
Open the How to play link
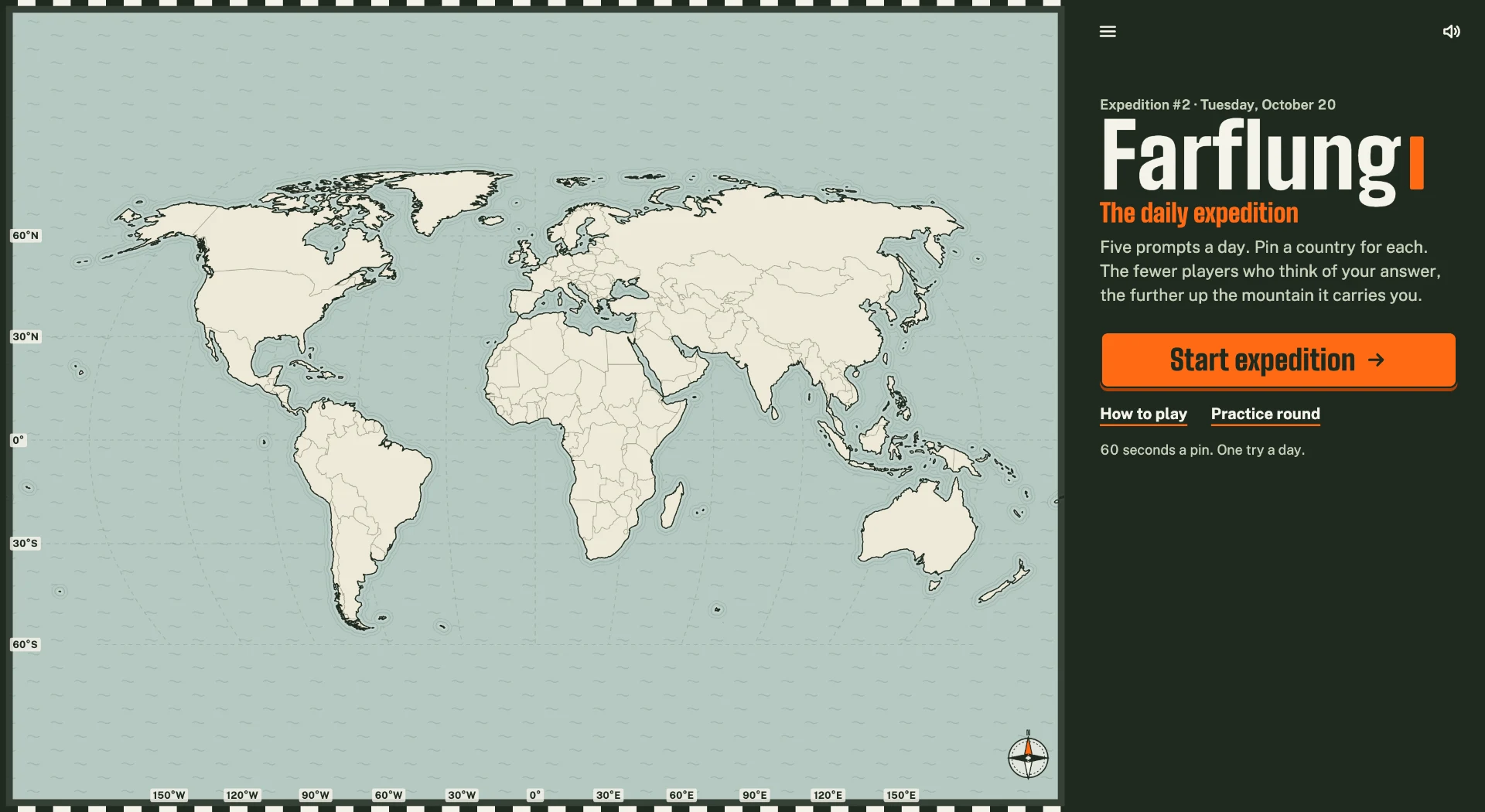[x=1143, y=414]
